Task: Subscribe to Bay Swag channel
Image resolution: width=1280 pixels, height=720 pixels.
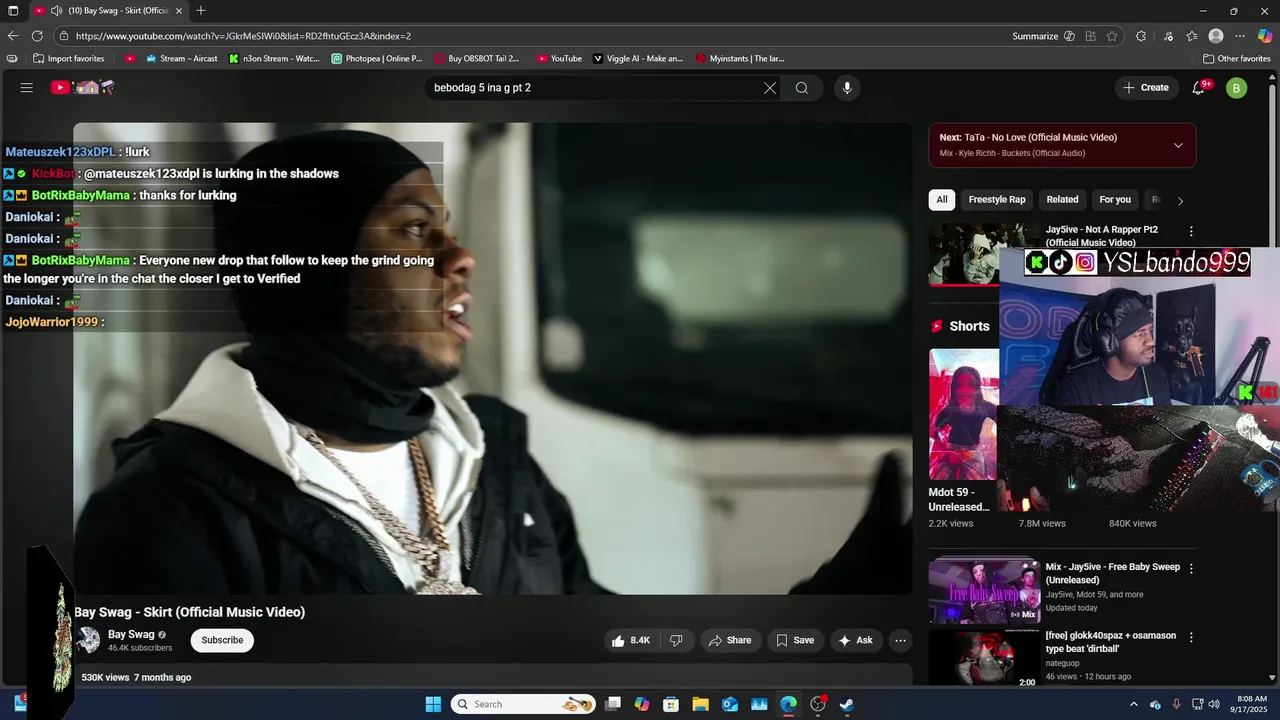Action: click(x=222, y=640)
